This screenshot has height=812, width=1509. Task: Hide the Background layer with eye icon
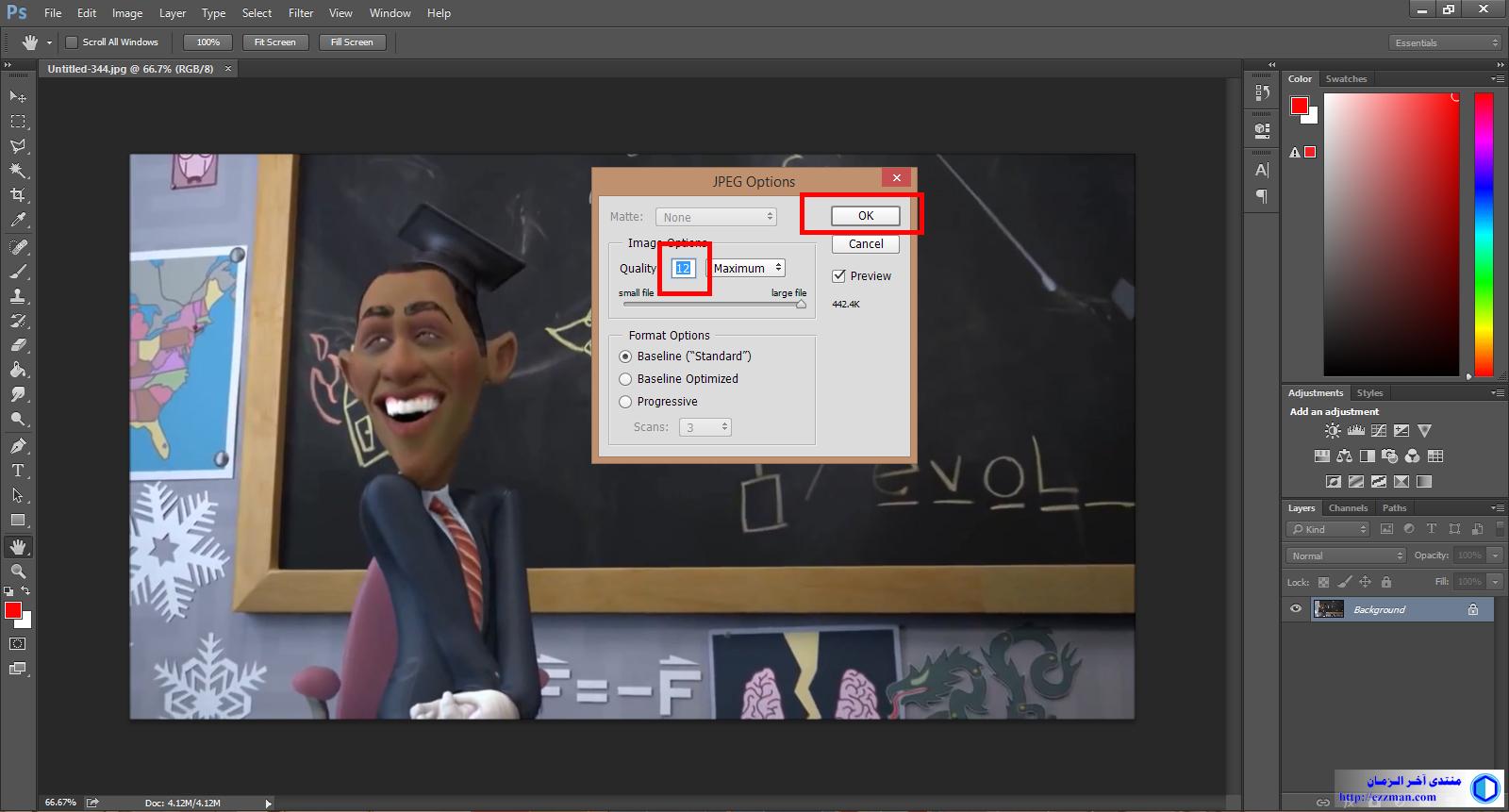point(1296,609)
